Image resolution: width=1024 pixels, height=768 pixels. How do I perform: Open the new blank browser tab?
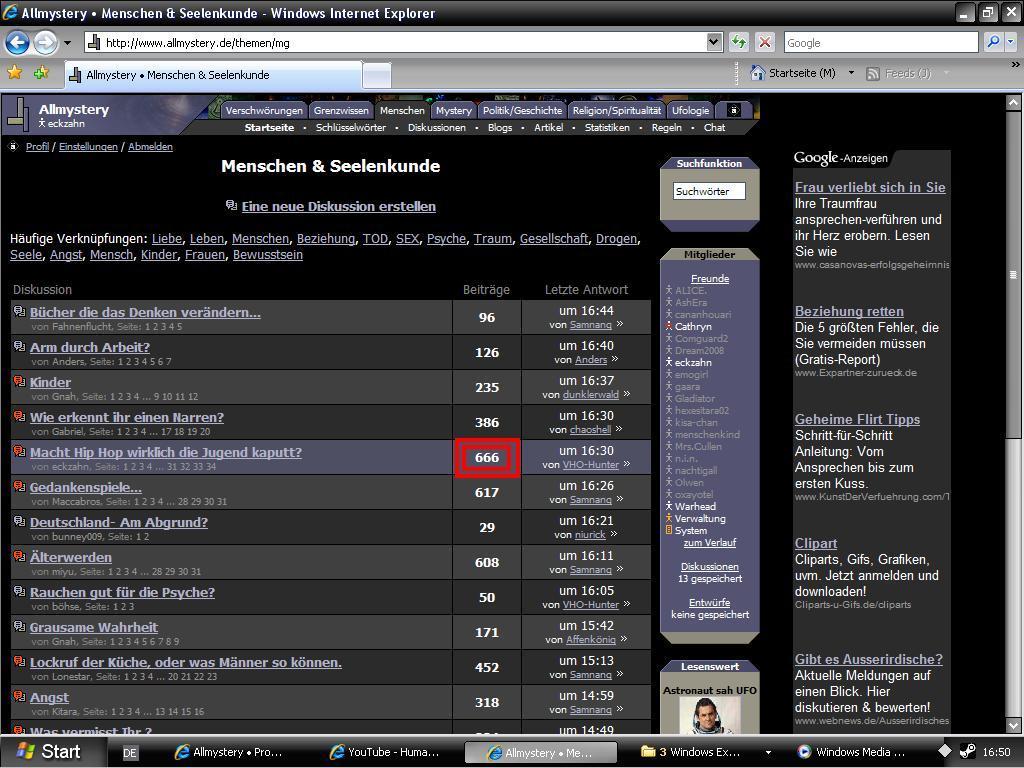coord(376,75)
